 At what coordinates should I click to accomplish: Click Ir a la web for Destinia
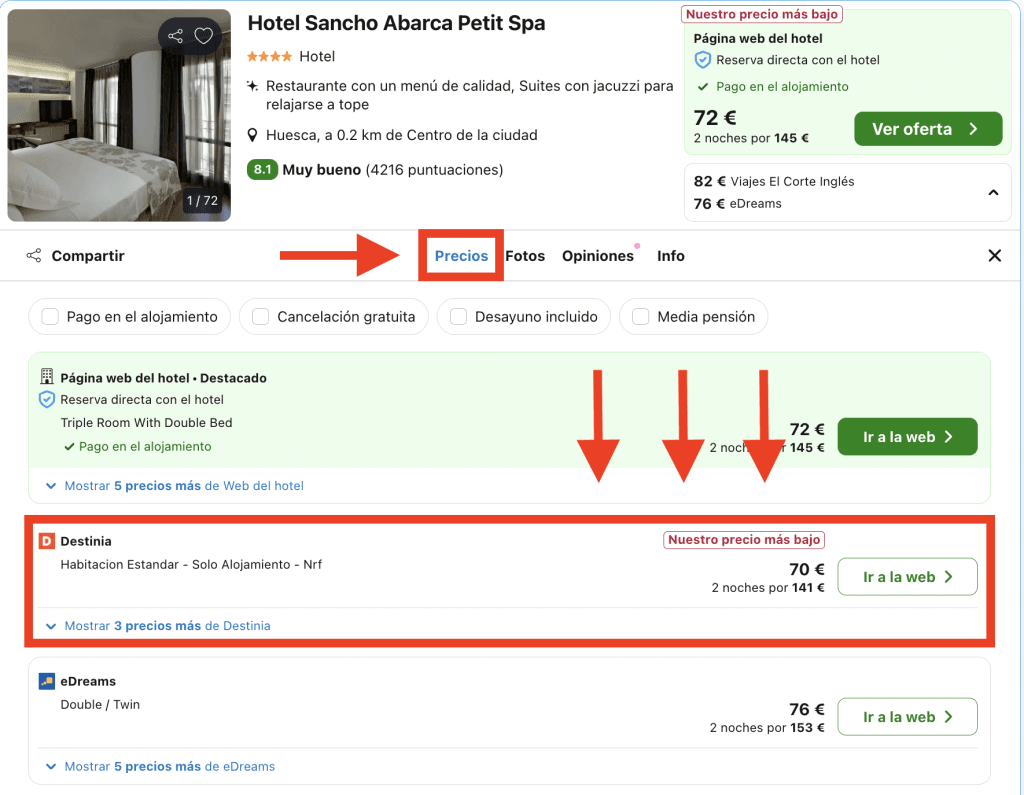click(x=906, y=577)
